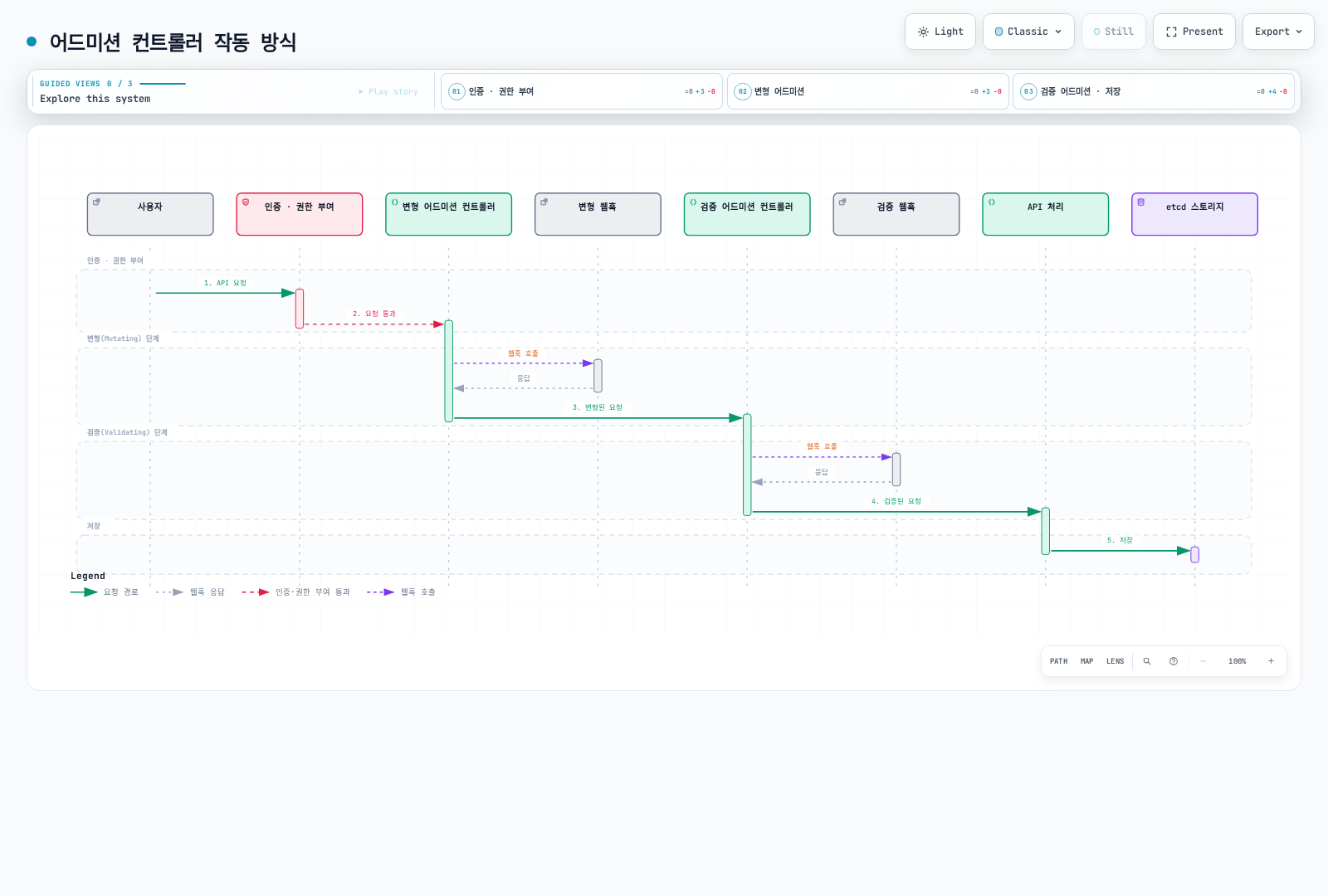
Task: Click legend entry 인증·권한 부여 통과
Action: point(296,592)
